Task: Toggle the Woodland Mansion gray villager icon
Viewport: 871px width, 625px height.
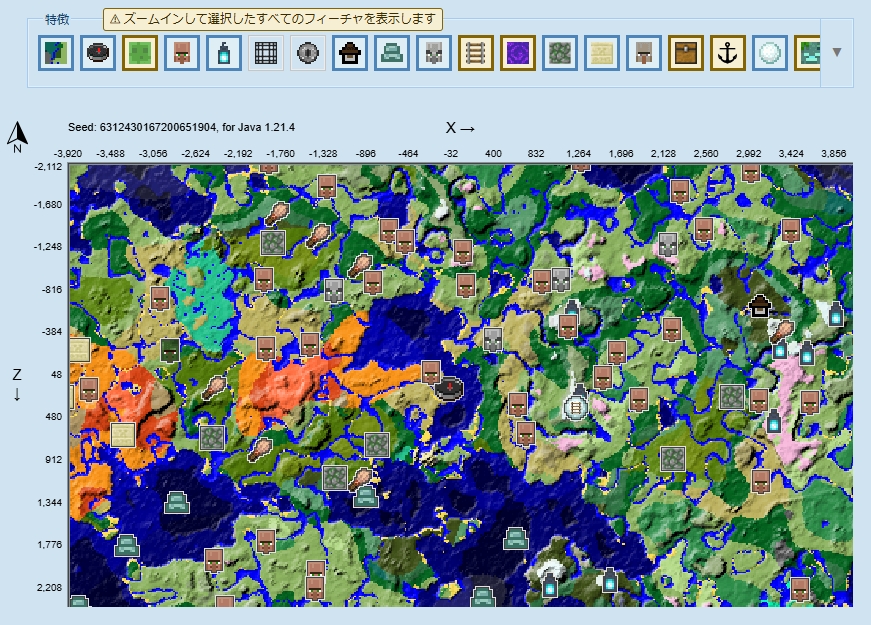Action: click(644, 53)
